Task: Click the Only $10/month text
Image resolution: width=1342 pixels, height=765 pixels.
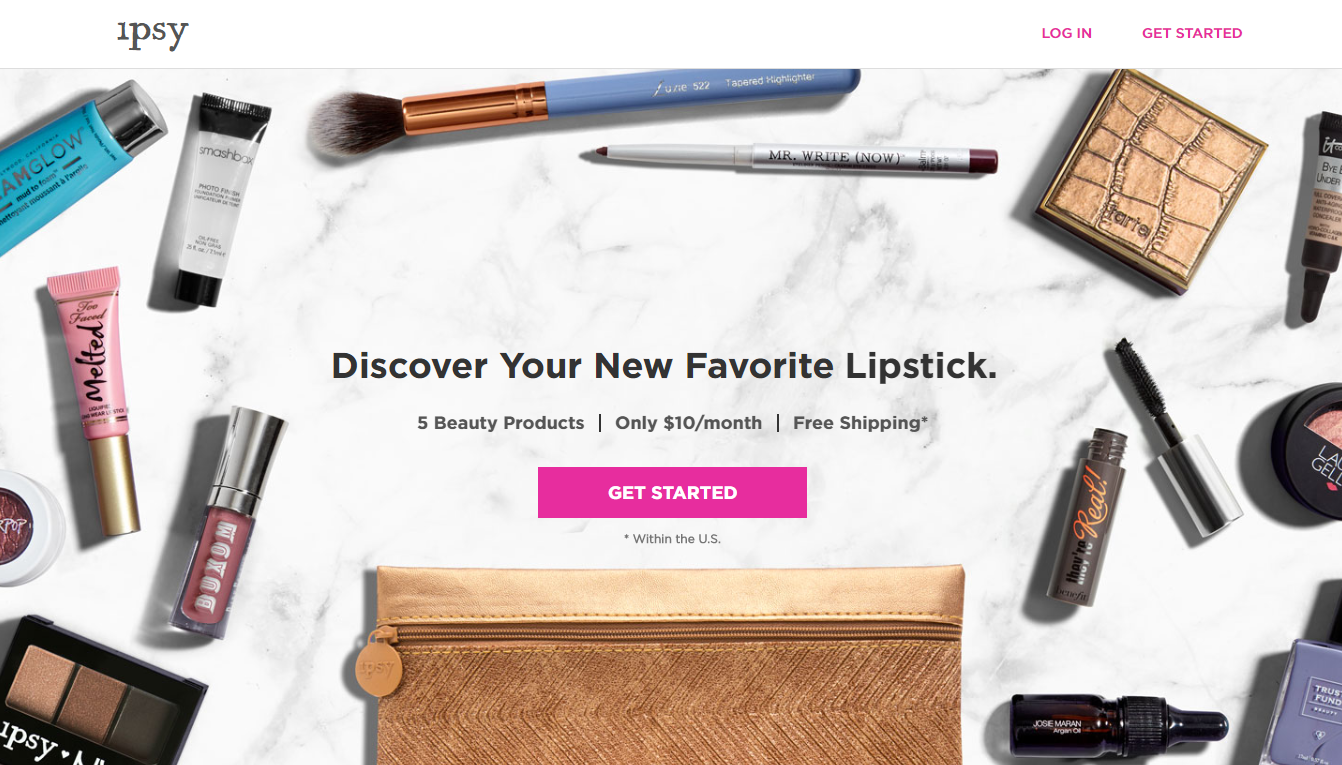Action: coord(688,423)
